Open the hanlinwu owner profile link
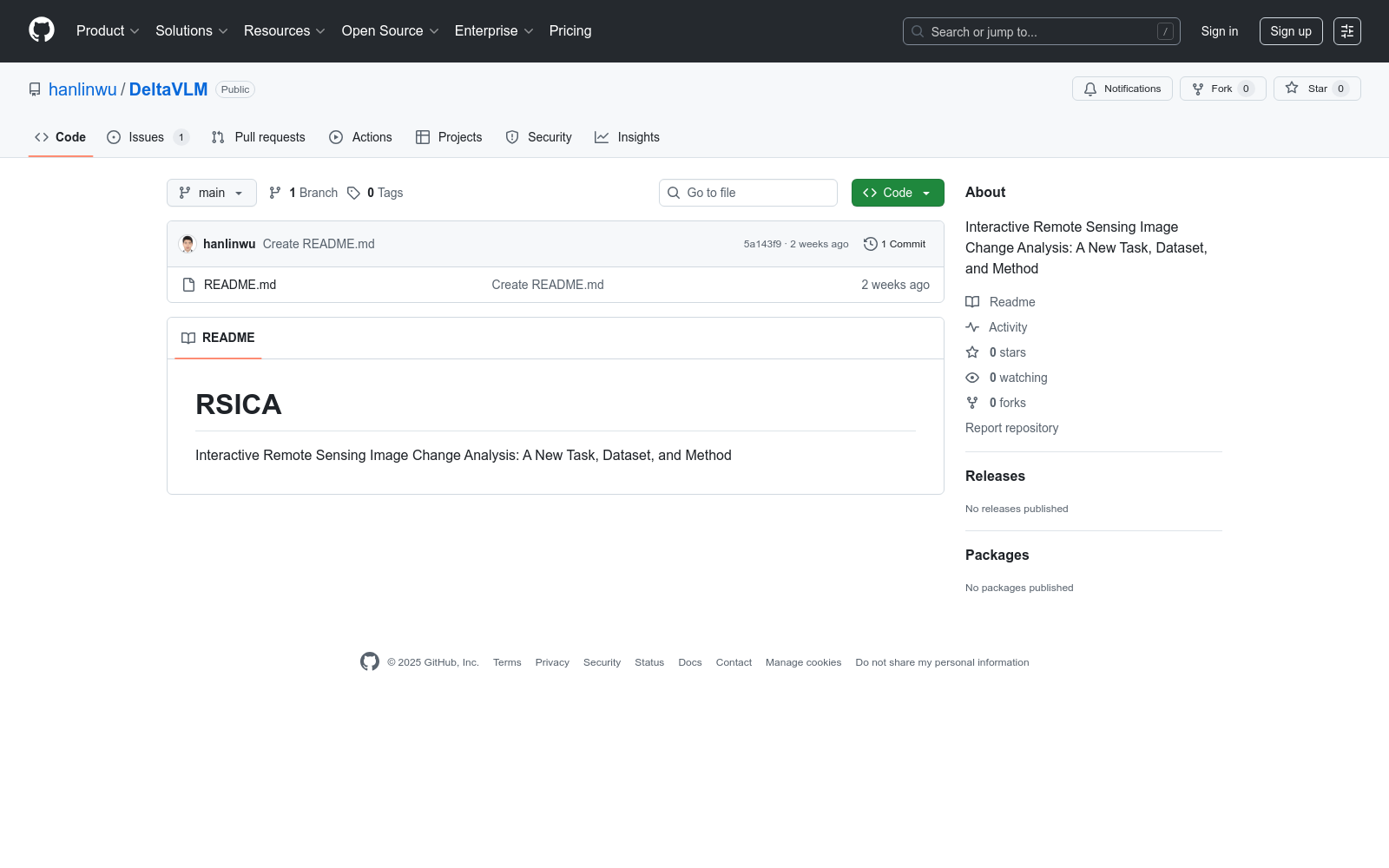 click(82, 89)
